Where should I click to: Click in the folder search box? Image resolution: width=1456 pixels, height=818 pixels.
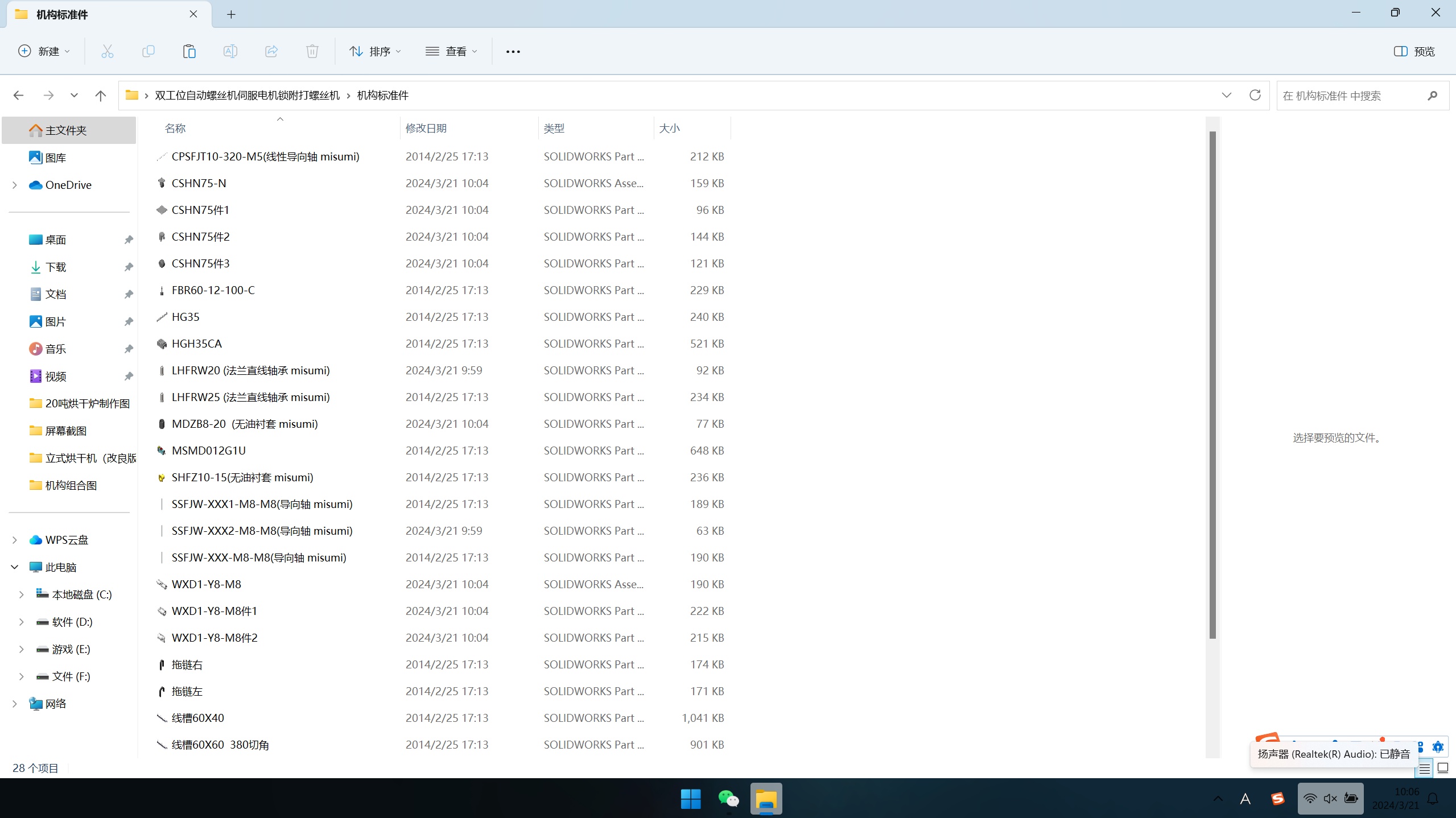[x=1348, y=96]
